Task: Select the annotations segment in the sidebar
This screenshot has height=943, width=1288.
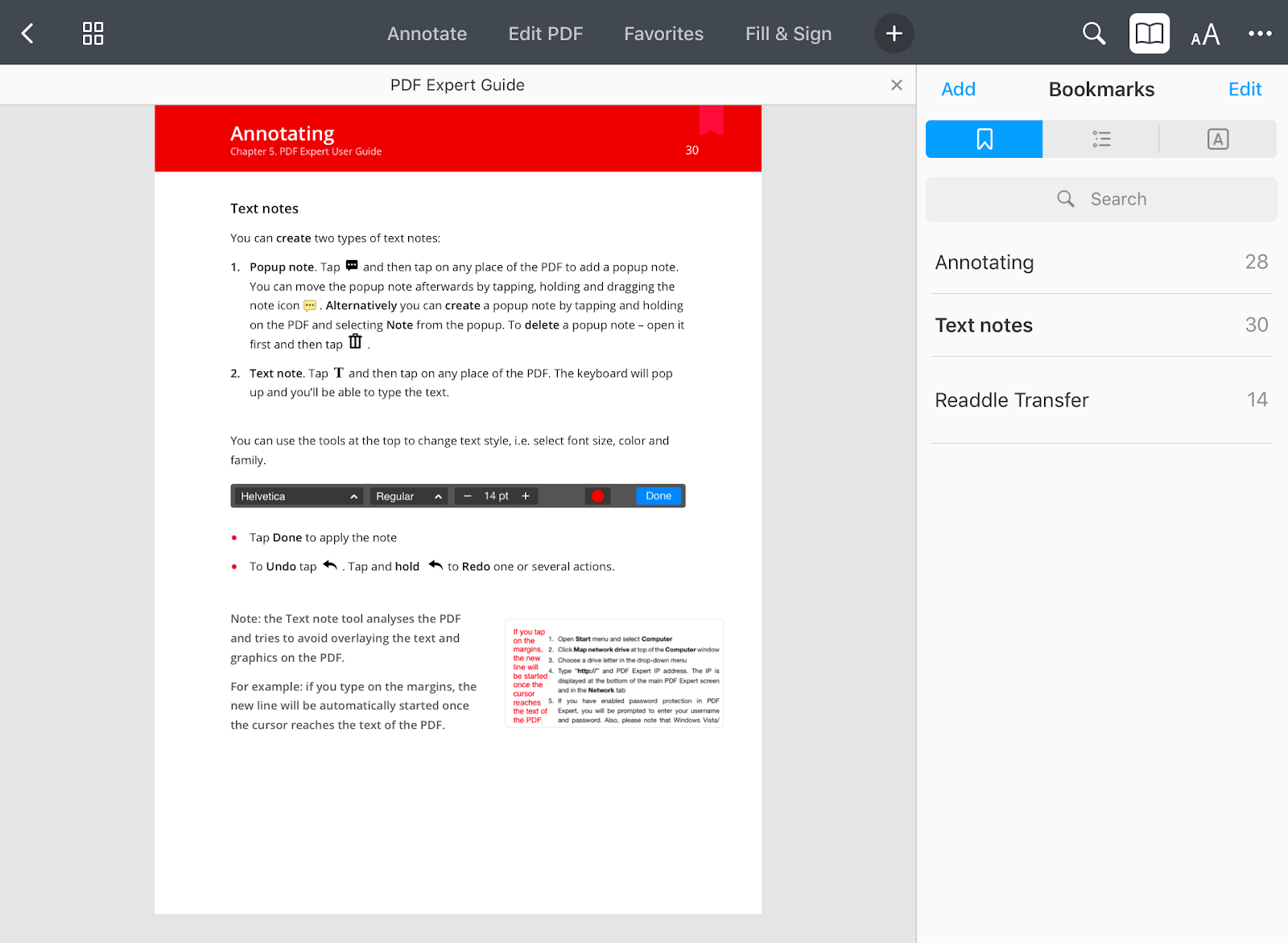Action: pos(1218,139)
